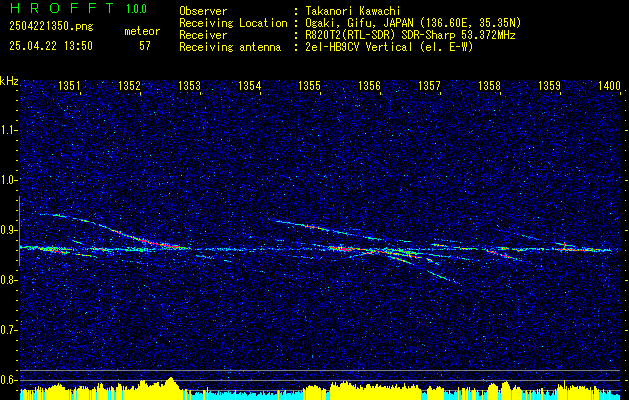Click the 1356 time marker
Viewport: 629px width, 400px height.
[369, 85]
